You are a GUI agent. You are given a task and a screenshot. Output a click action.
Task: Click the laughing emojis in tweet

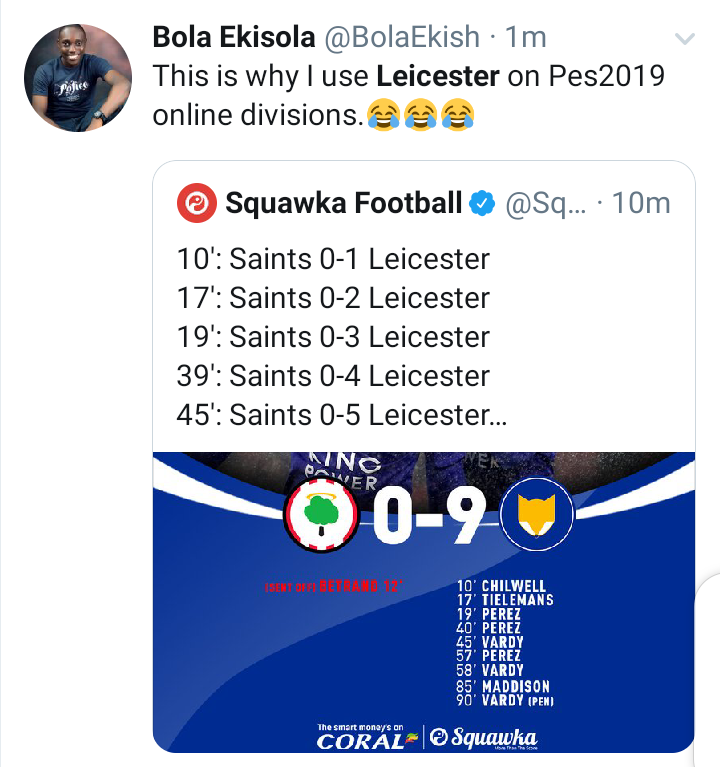tap(420, 116)
